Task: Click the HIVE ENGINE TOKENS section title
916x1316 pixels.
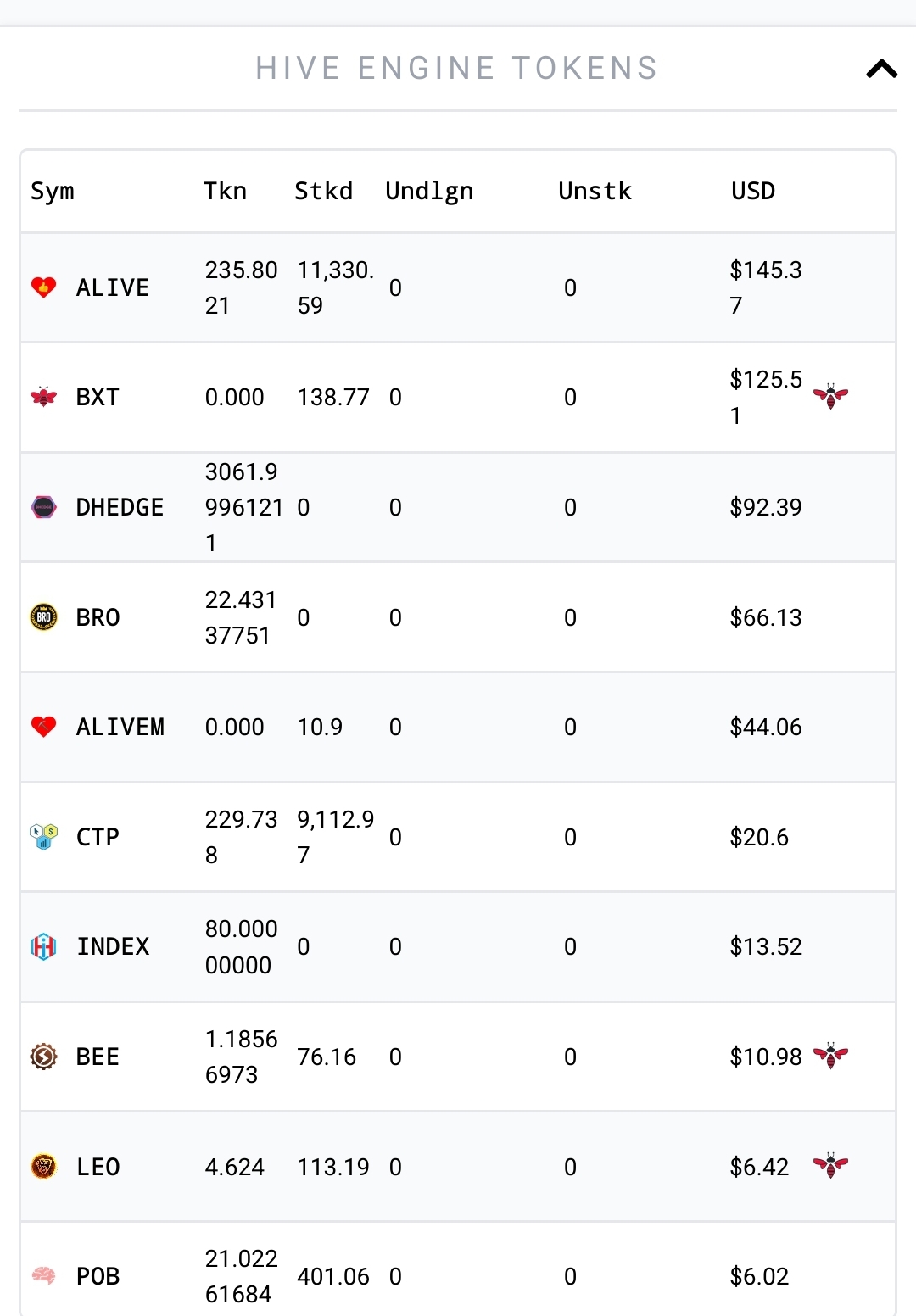Action: coord(457,69)
